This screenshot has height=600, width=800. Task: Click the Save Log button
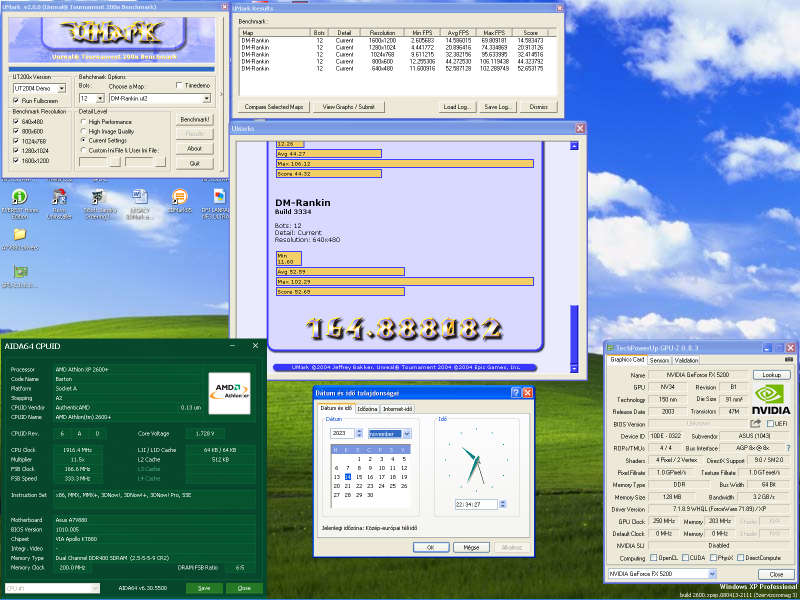tap(498, 107)
